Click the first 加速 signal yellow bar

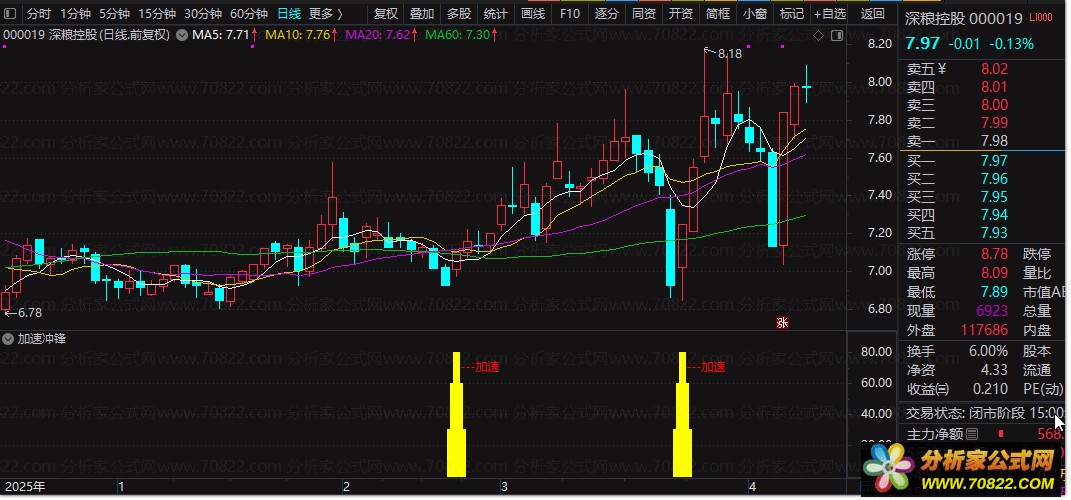coord(456,415)
